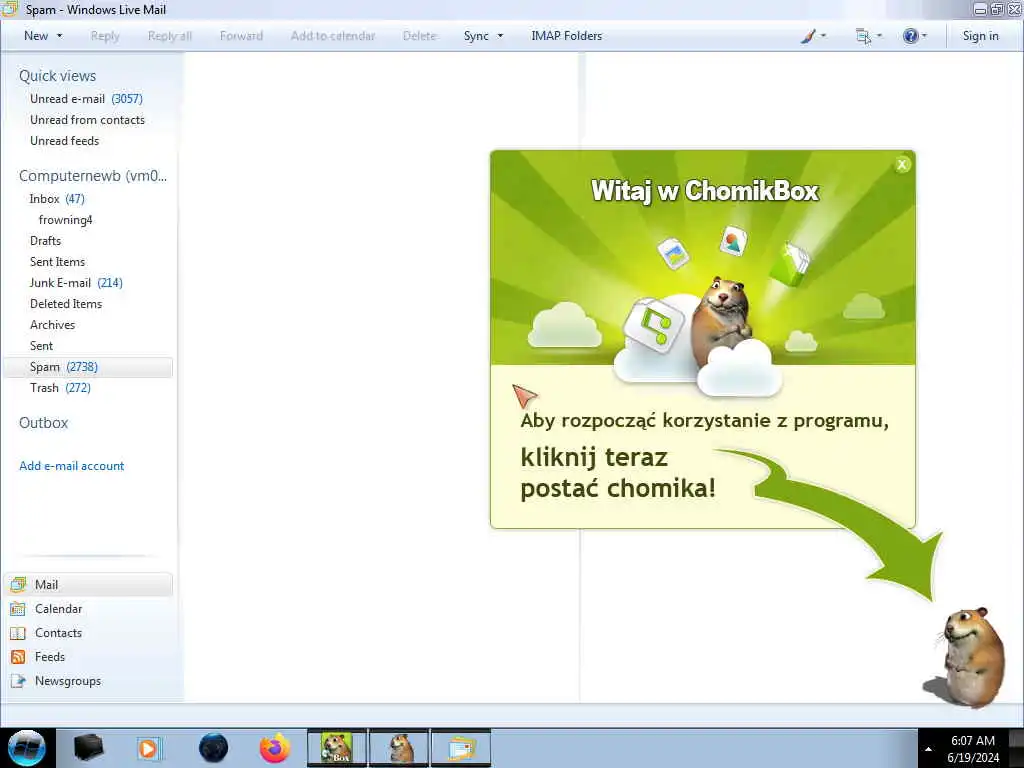Switch to ChomikBox taskbar item

337,748
